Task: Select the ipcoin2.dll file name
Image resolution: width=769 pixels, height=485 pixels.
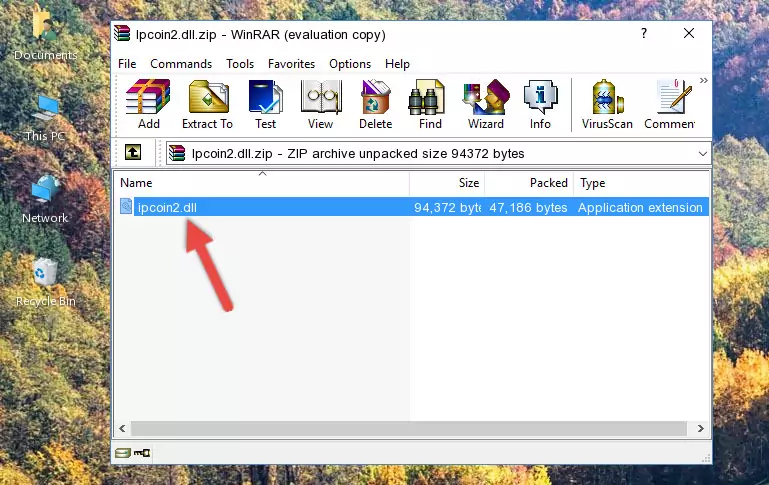Action: tap(167, 207)
